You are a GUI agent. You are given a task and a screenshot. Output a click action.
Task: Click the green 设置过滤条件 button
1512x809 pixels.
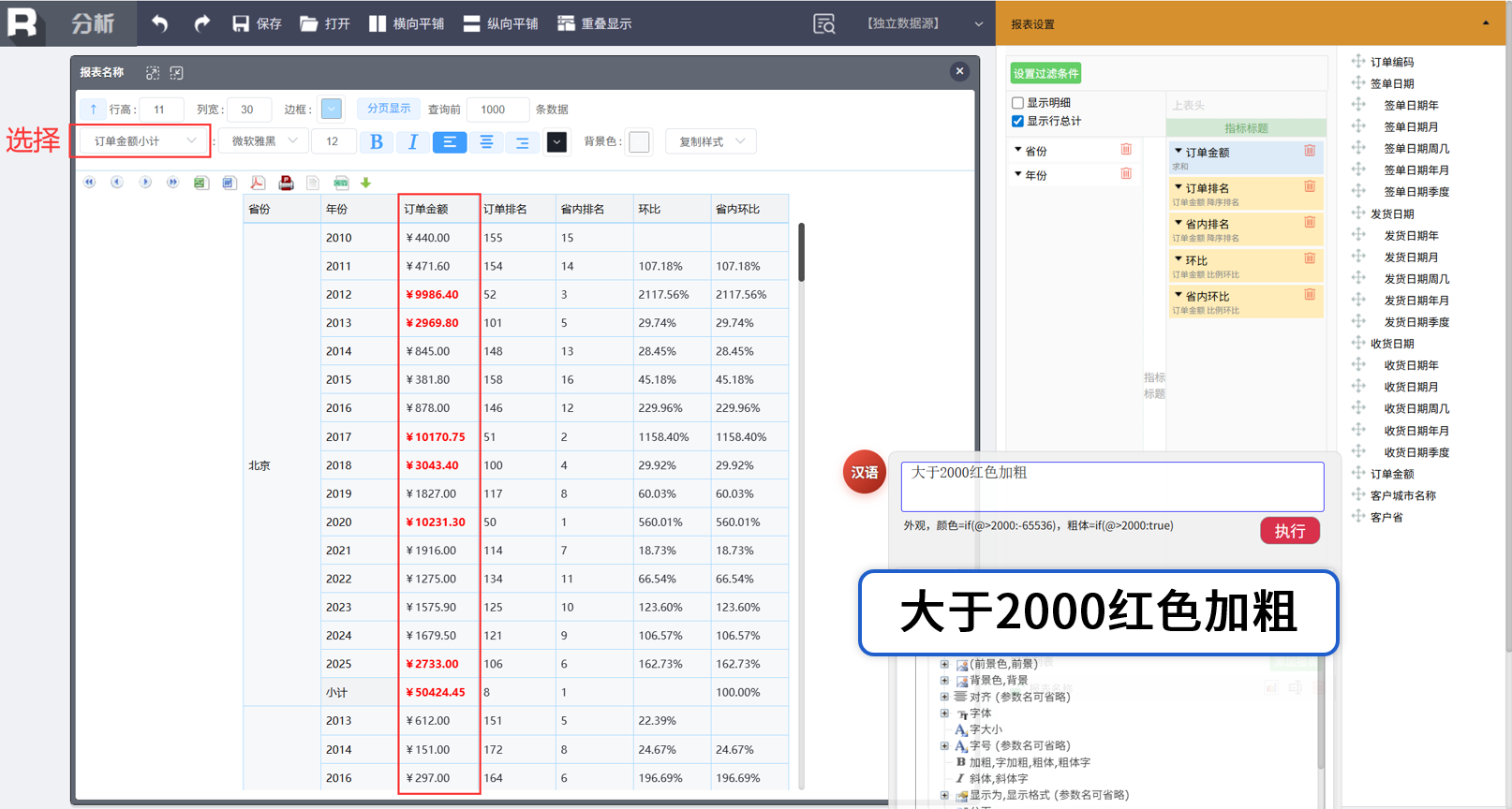point(1045,73)
